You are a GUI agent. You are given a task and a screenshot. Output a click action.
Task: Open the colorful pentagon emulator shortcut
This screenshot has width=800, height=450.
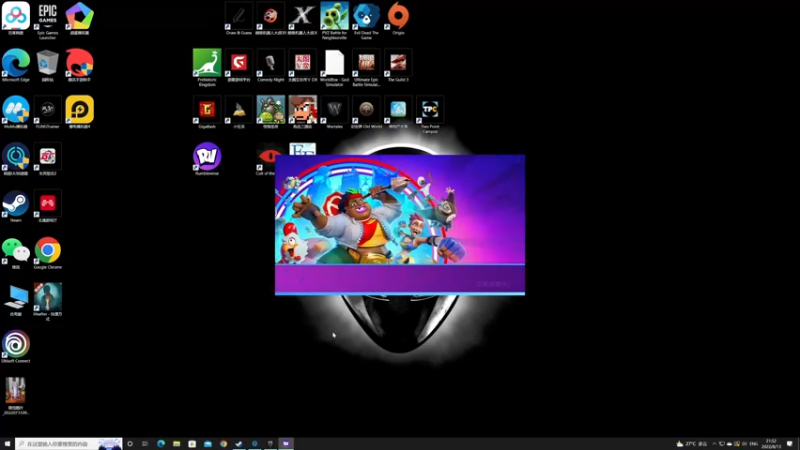pos(80,18)
